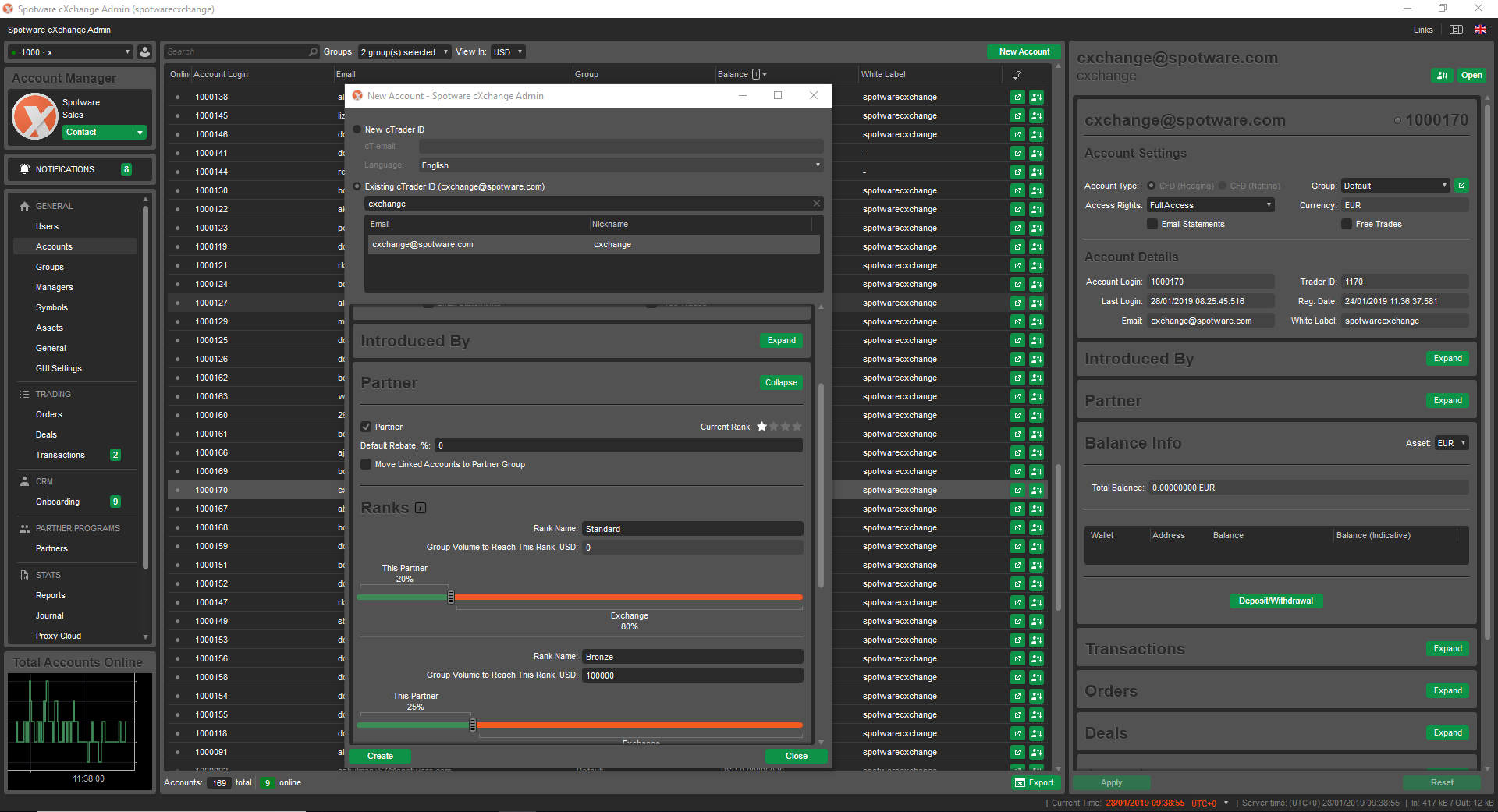Uncheck the Partner checkbox
This screenshot has height=812, width=1498.
pyautogui.click(x=366, y=427)
